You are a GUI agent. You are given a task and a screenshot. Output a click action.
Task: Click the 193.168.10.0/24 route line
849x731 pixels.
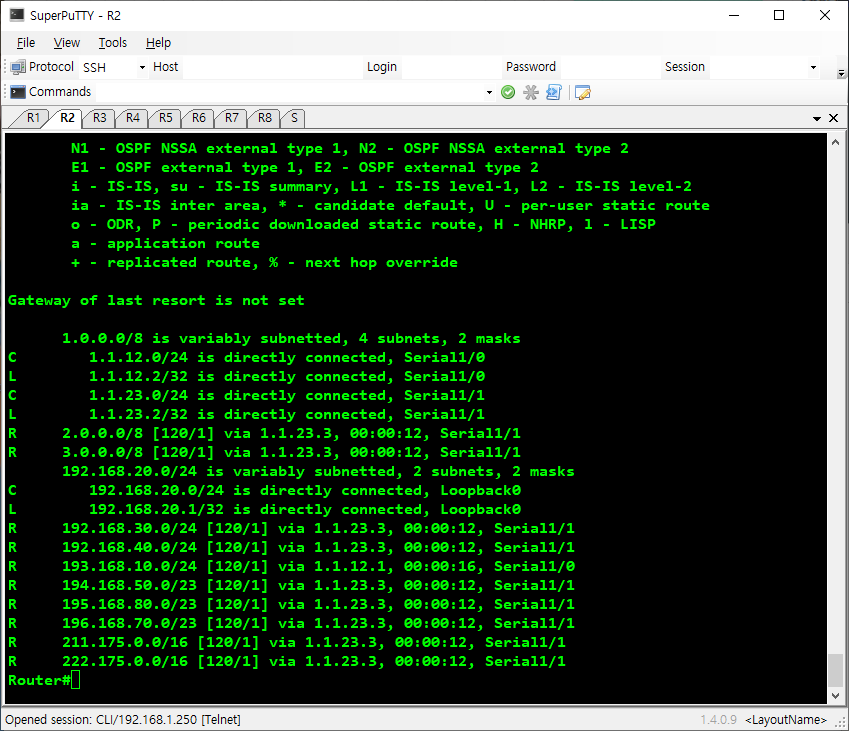point(291,566)
